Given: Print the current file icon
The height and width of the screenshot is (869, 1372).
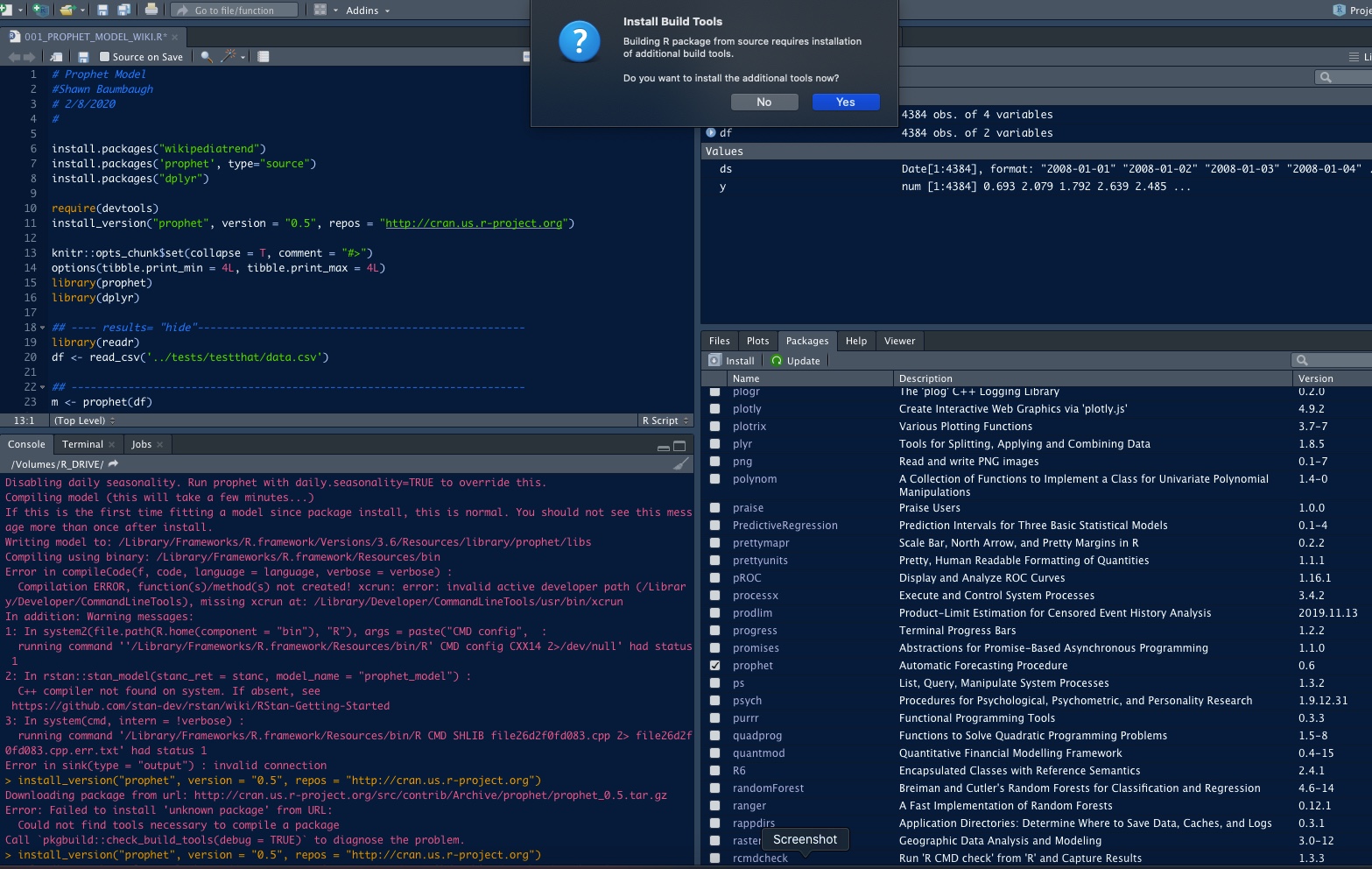Looking at the screenshot, I should (151, 10).
